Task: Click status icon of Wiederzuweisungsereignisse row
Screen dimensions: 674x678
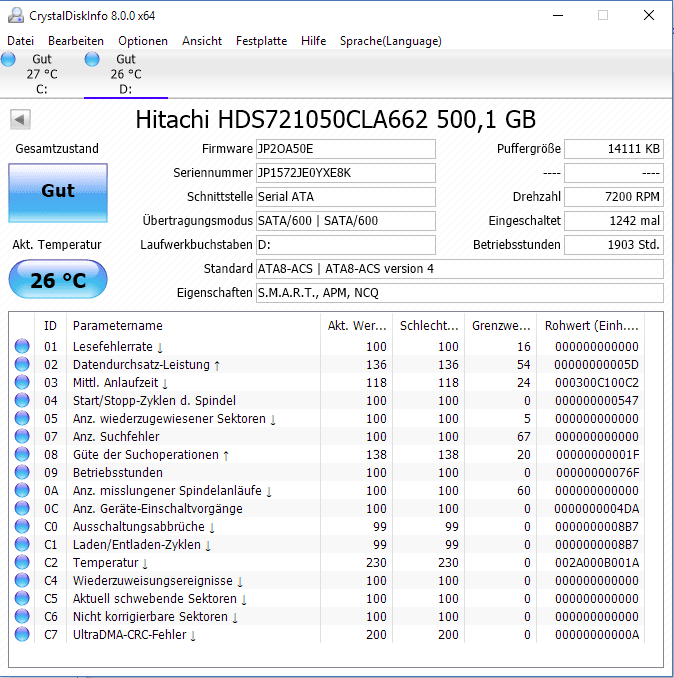Action: click(22, 581)
